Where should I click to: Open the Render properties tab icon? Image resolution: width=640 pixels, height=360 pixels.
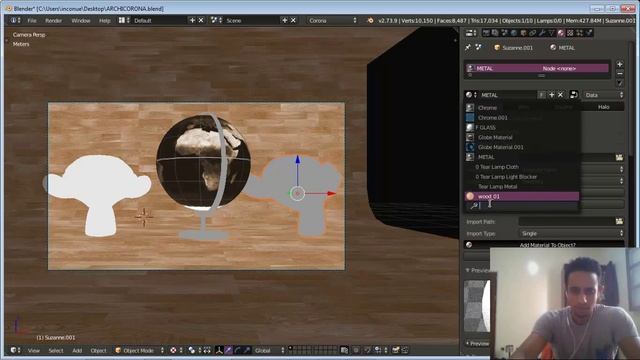pyautogui.click(x=486, y=33)
